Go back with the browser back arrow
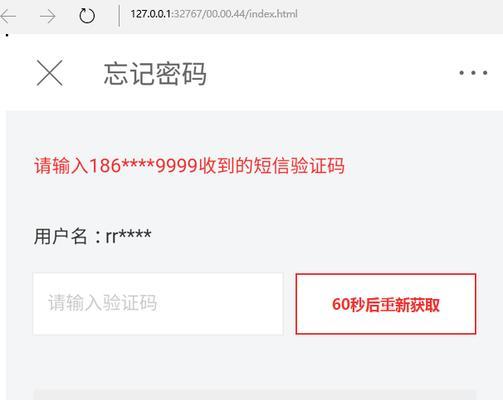Screen dimensions: 503x400 coord(8,16)
